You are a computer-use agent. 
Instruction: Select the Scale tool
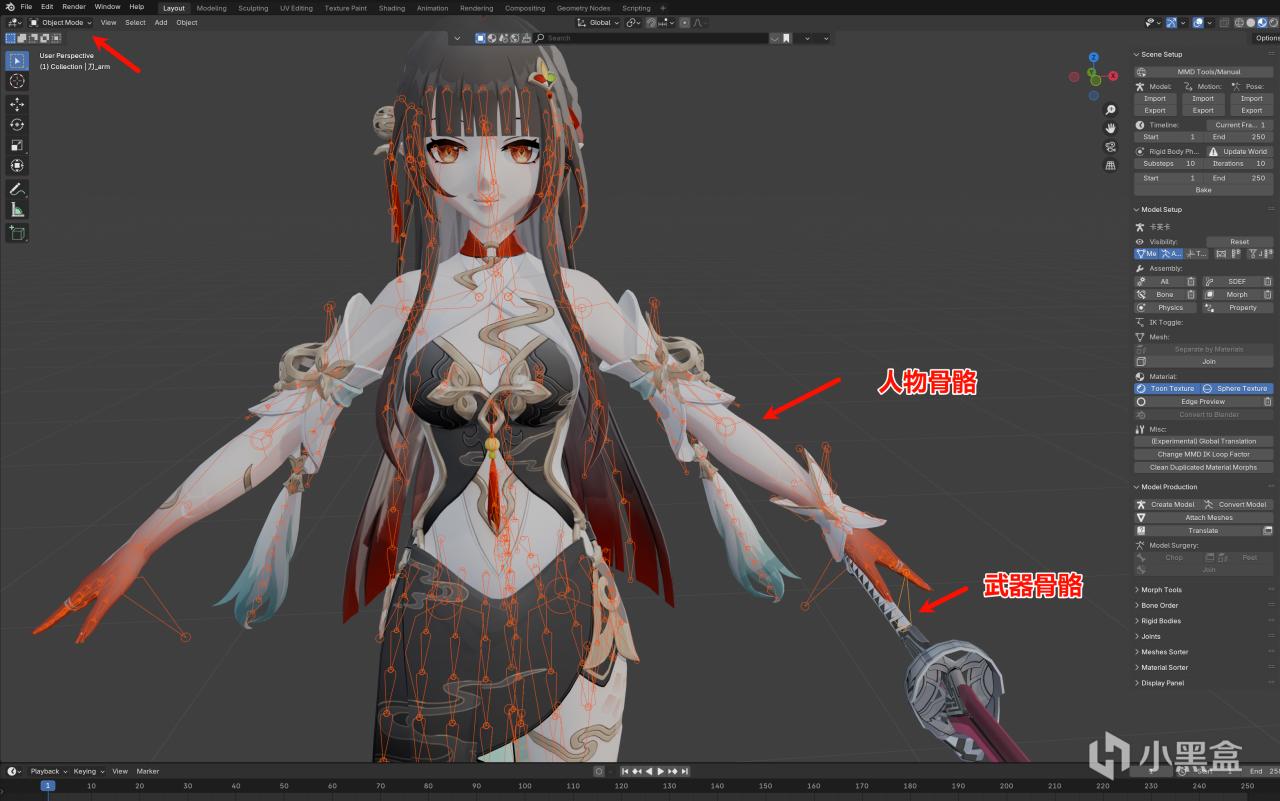click(17, 145)
